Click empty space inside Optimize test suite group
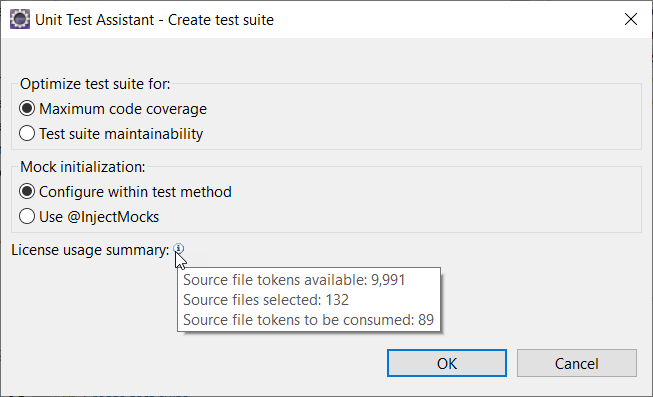The image size is (653, 397). pyautogui.click(x=416, y=121)
